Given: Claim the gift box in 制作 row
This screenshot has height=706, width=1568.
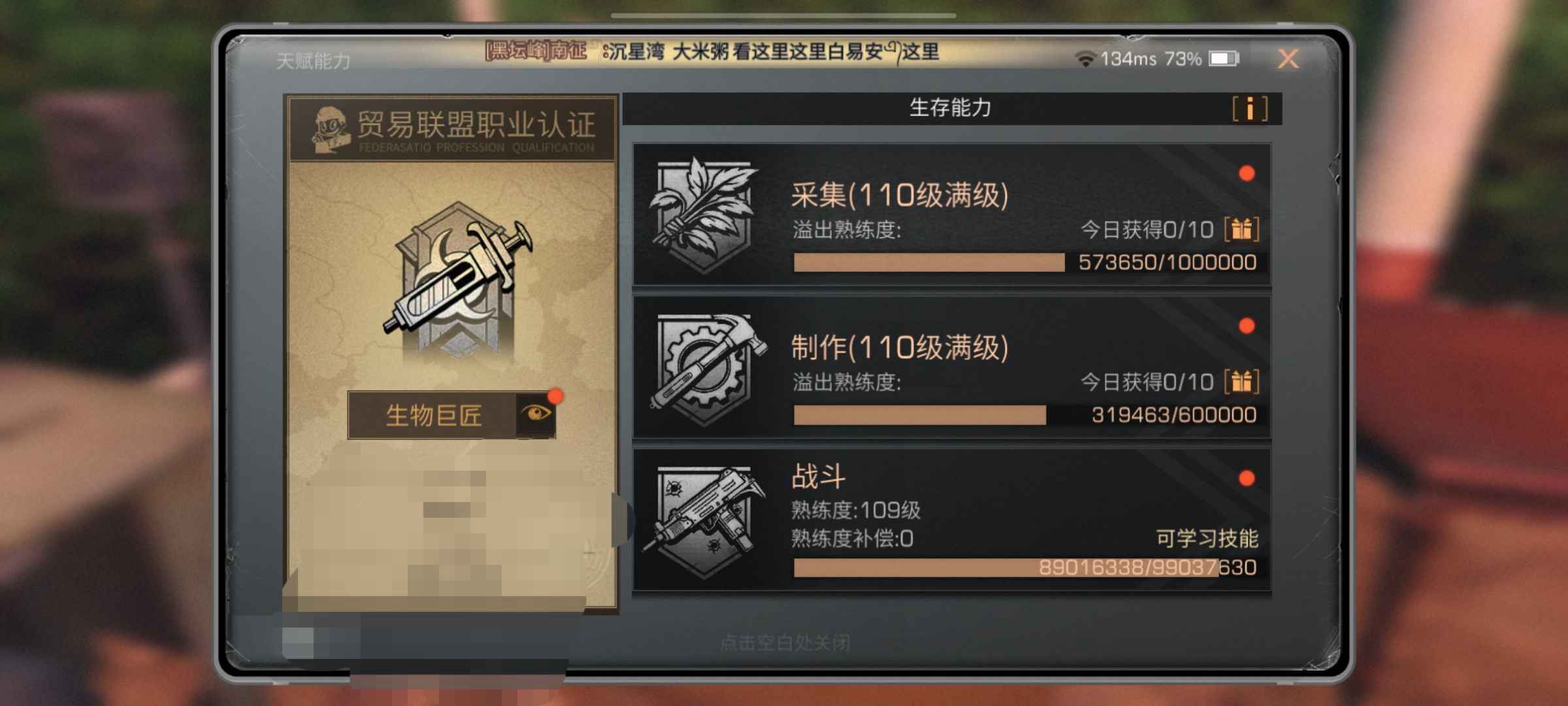Looking at the screenshot, I should (x=1241, y=382).
